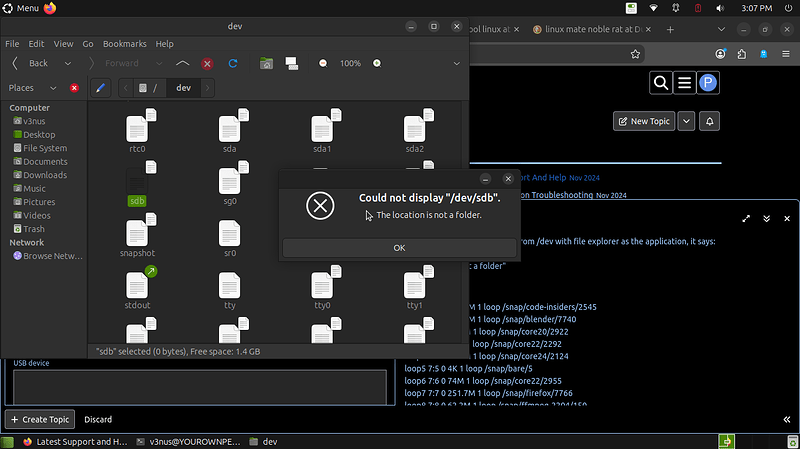The image size is (800, 449).
Task: Open Forward history dropdown arrow
Action: coord(159,63)
